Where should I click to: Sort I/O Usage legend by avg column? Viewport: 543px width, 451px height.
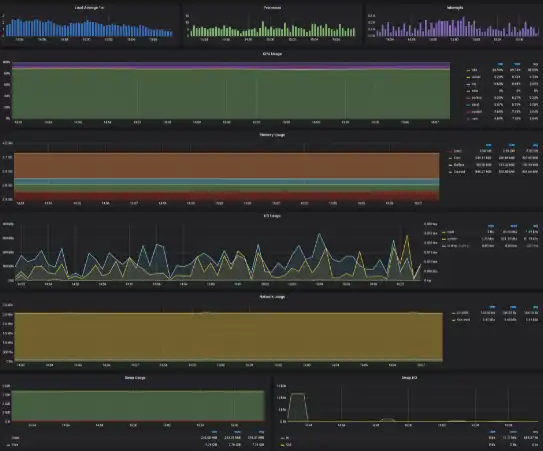535,226
